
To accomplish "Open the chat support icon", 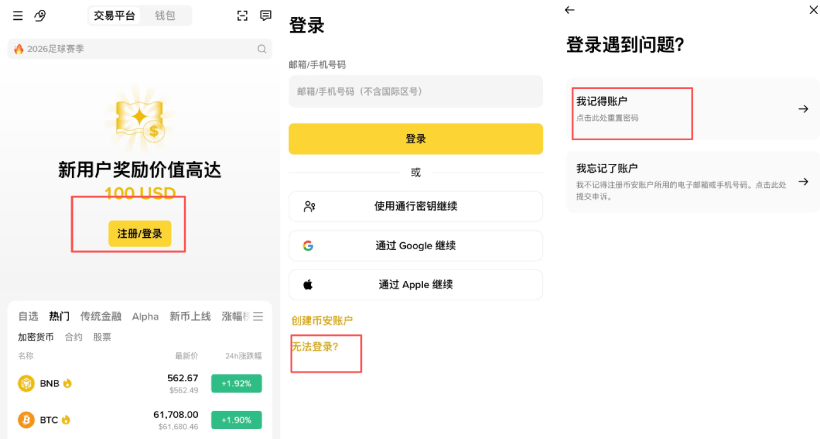I will tap(266, 16).
